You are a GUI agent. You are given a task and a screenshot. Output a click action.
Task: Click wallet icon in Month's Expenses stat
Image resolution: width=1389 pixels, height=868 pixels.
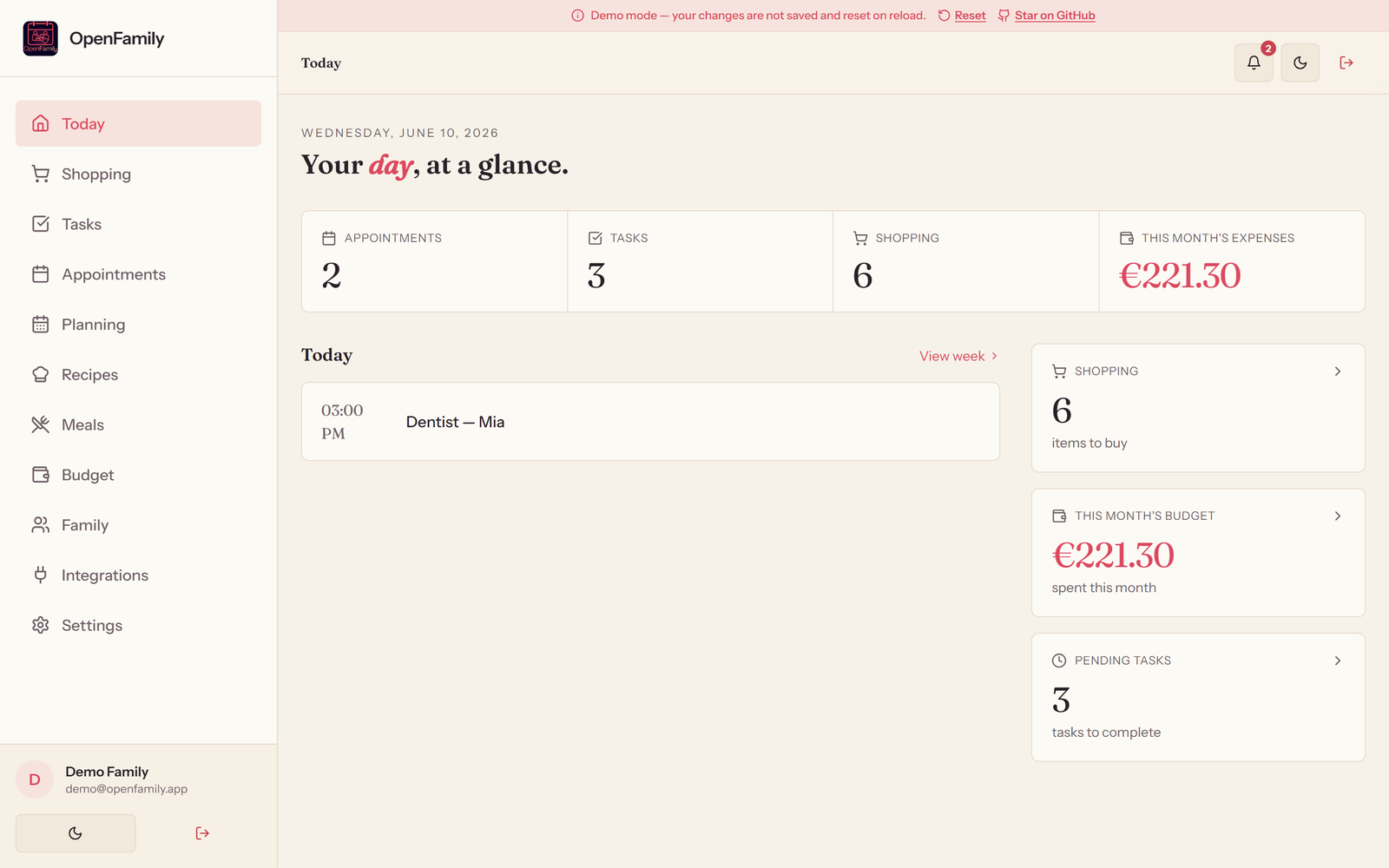1127,238
